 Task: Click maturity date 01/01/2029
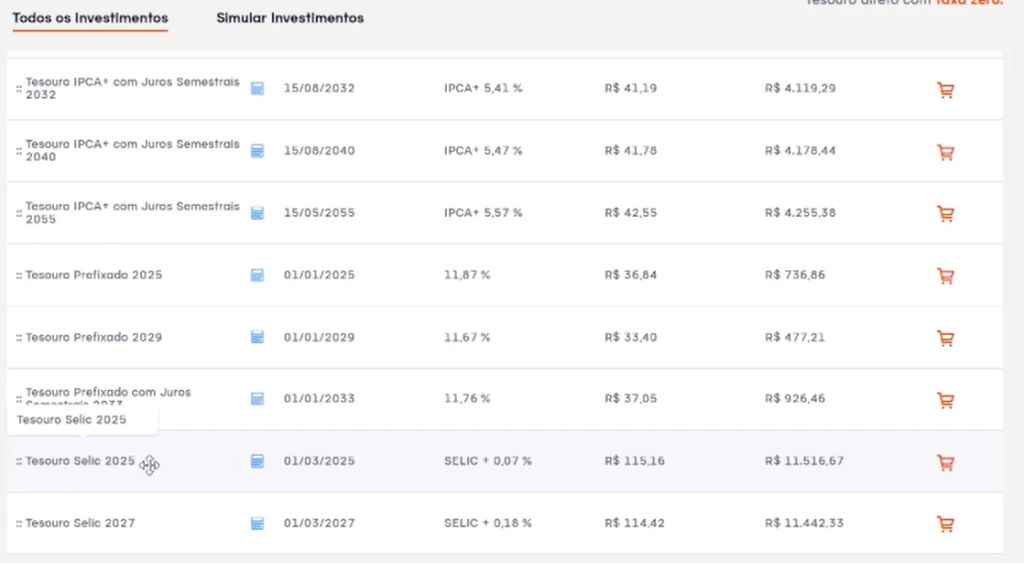click(x=319, y=337)
